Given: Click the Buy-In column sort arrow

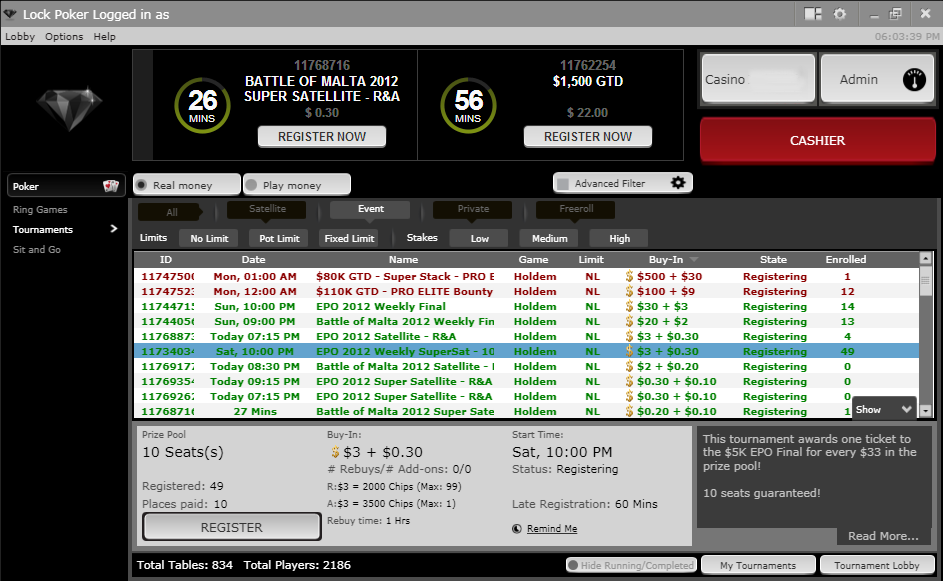Looking at the screenshot, I should tap(694, 260).
